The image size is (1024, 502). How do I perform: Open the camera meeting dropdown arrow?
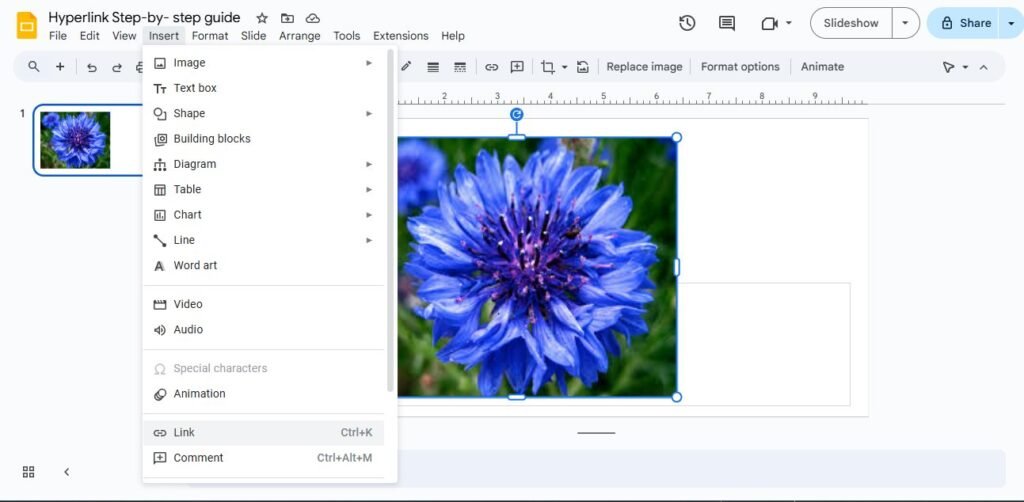click(x=788, y=23)
